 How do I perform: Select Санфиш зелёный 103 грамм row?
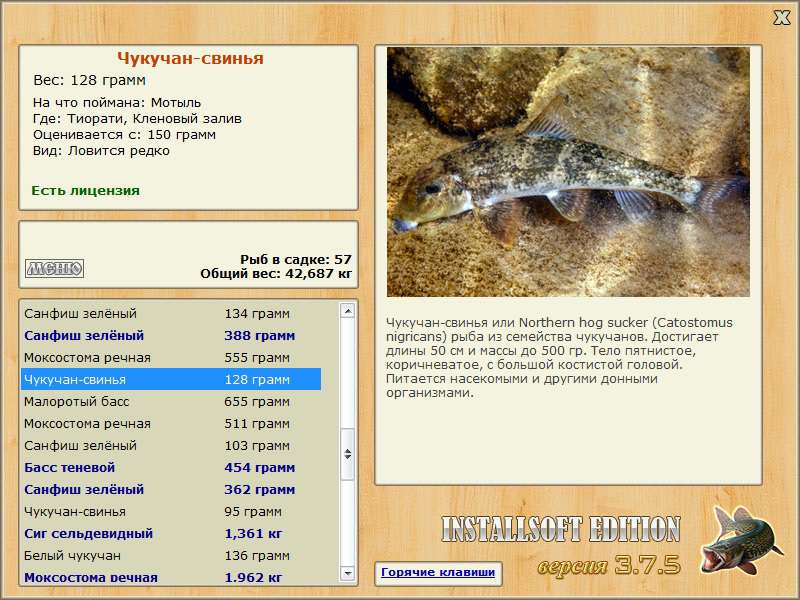pyautogui.click(x=171, y=445)
